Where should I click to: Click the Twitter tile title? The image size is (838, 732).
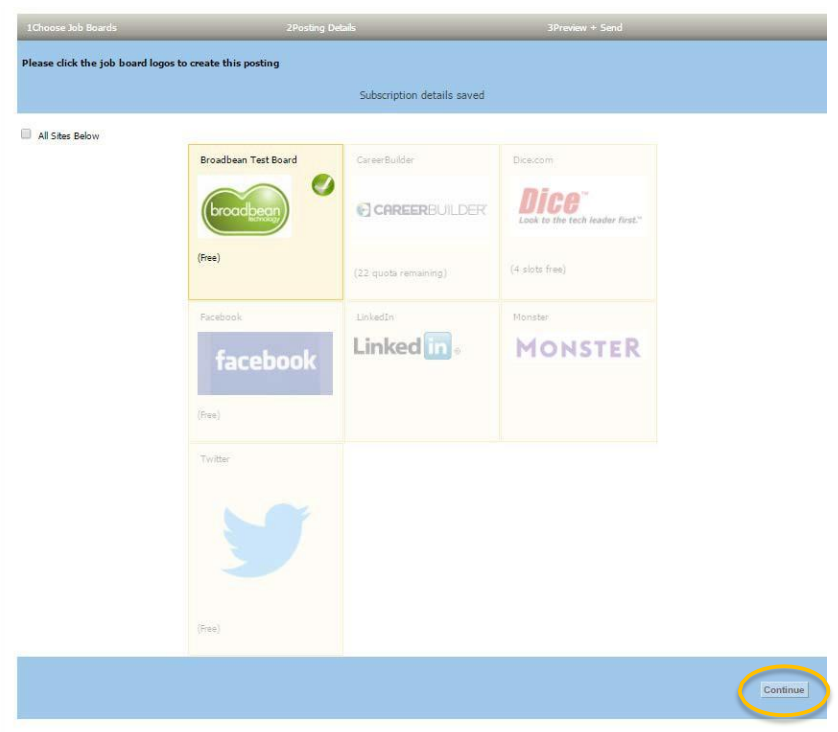click(214, 459)
